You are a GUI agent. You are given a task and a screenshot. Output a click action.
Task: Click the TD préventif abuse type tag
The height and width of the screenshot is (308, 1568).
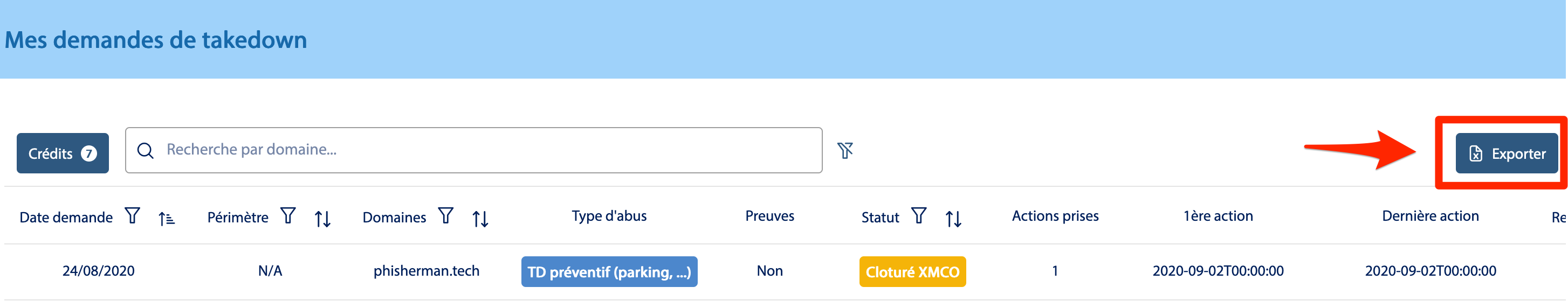609,271
